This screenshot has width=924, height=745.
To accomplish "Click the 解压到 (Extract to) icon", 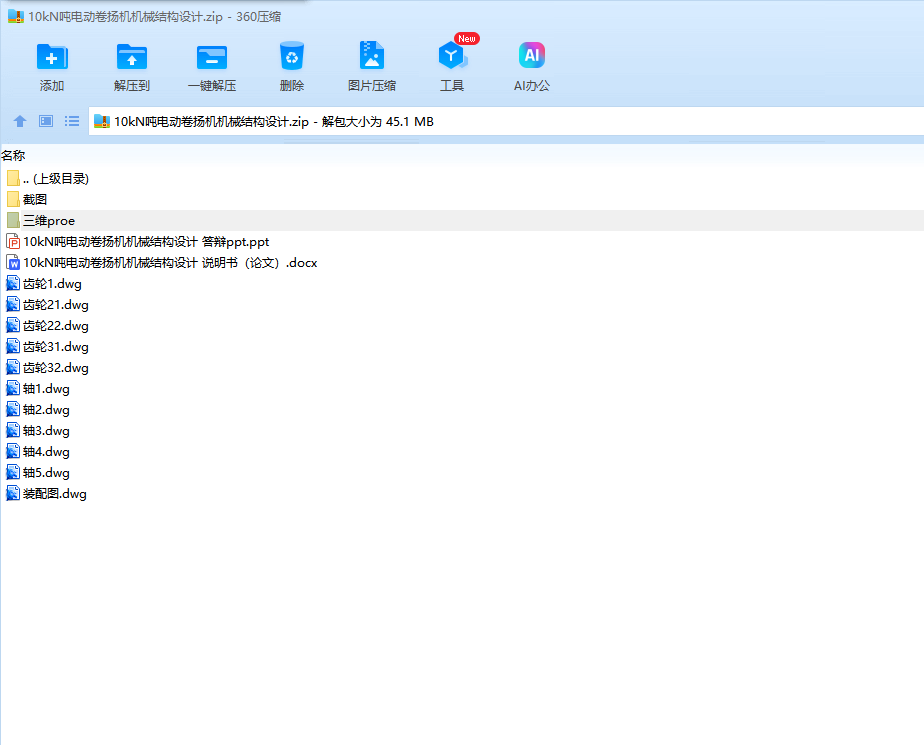I will pos(131,57).
